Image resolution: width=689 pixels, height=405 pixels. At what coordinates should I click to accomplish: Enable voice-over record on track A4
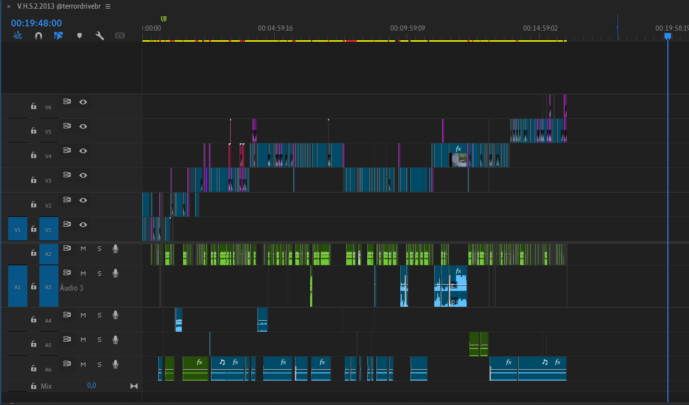115,315
